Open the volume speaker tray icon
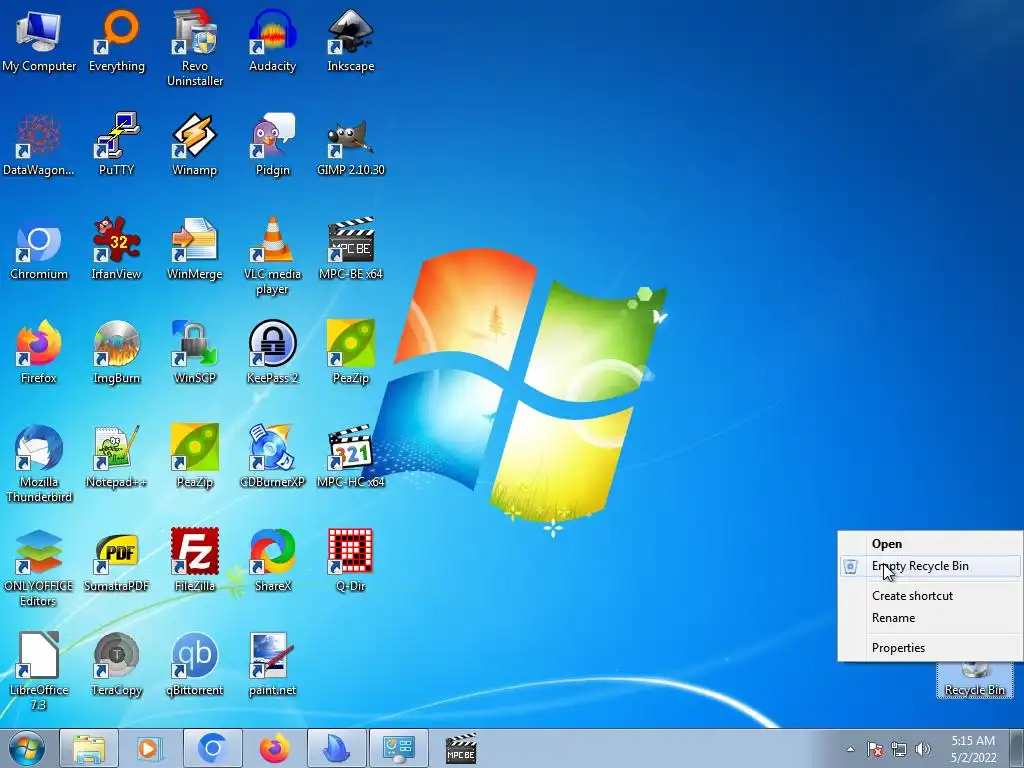The image size is (1024, 768). (922, 749)
